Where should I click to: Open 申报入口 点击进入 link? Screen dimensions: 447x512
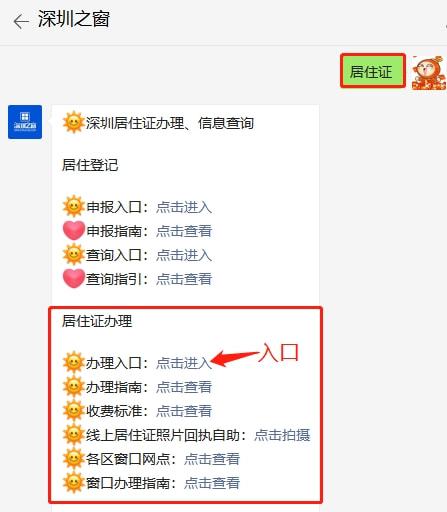pos(184,207)
